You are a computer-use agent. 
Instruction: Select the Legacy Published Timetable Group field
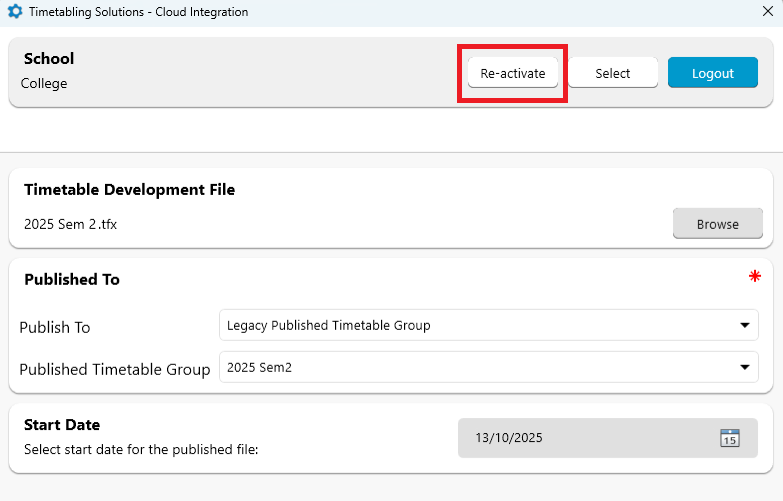click(x=470, y=325)
